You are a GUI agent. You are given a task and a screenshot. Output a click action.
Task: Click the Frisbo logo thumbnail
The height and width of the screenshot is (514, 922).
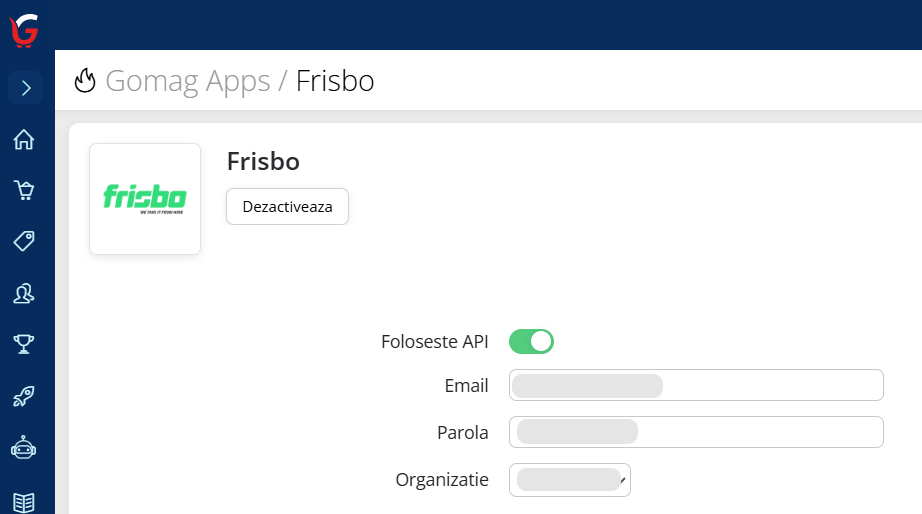[x=145, y=199]
